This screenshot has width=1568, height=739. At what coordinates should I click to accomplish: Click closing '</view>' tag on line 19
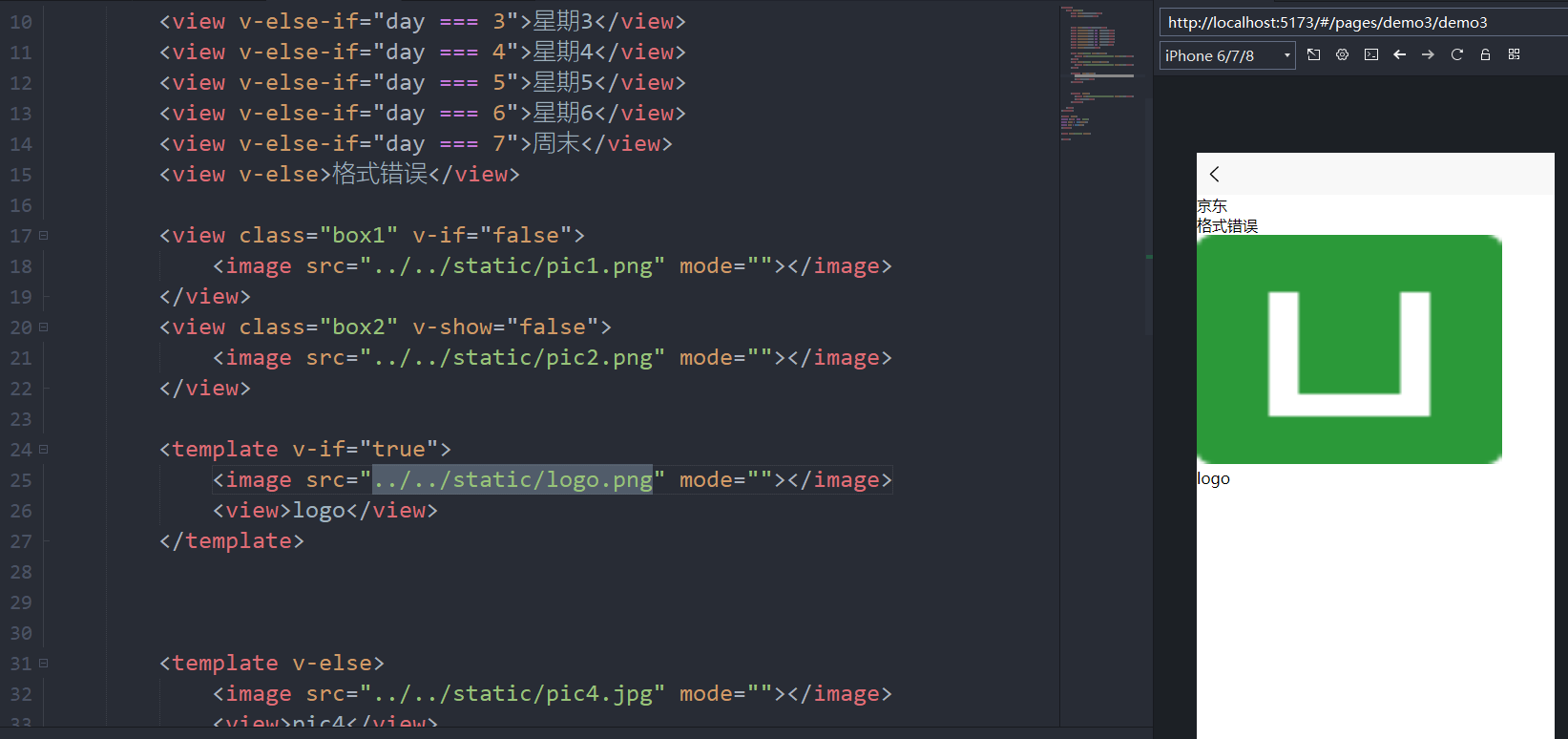click(205, 296)
